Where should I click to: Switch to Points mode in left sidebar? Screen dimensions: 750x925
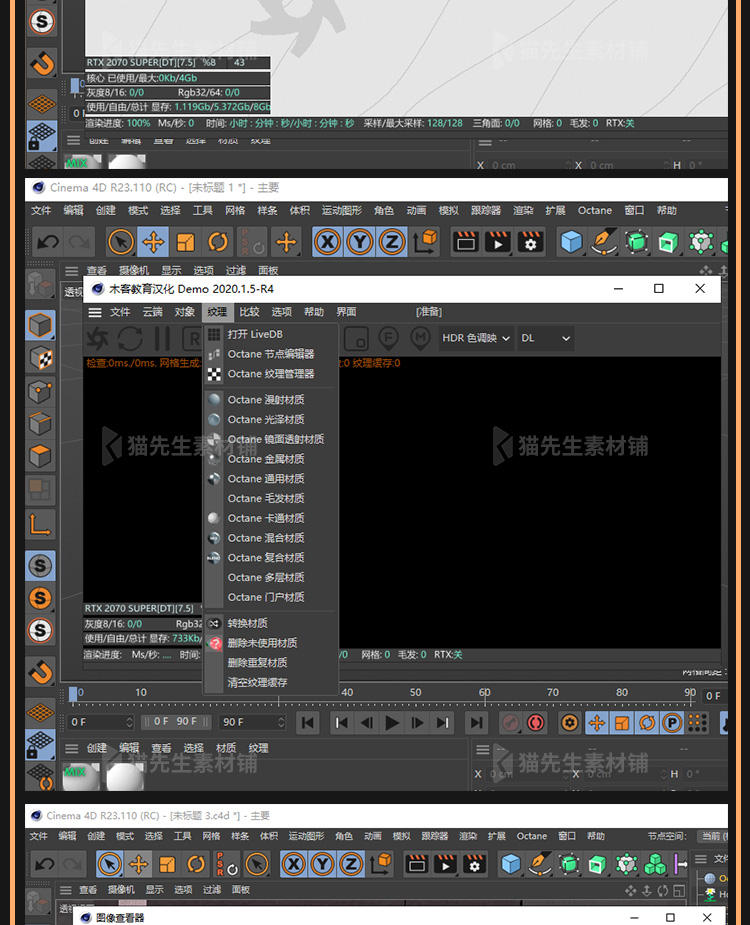(x=40, y=391)
